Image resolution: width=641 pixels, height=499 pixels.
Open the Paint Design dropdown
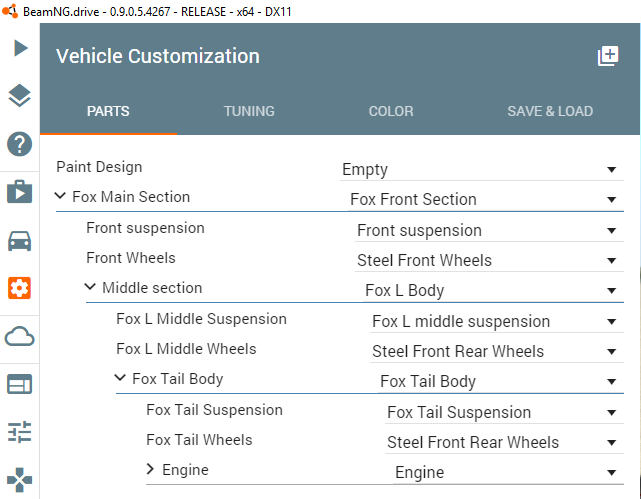[480, 170]
